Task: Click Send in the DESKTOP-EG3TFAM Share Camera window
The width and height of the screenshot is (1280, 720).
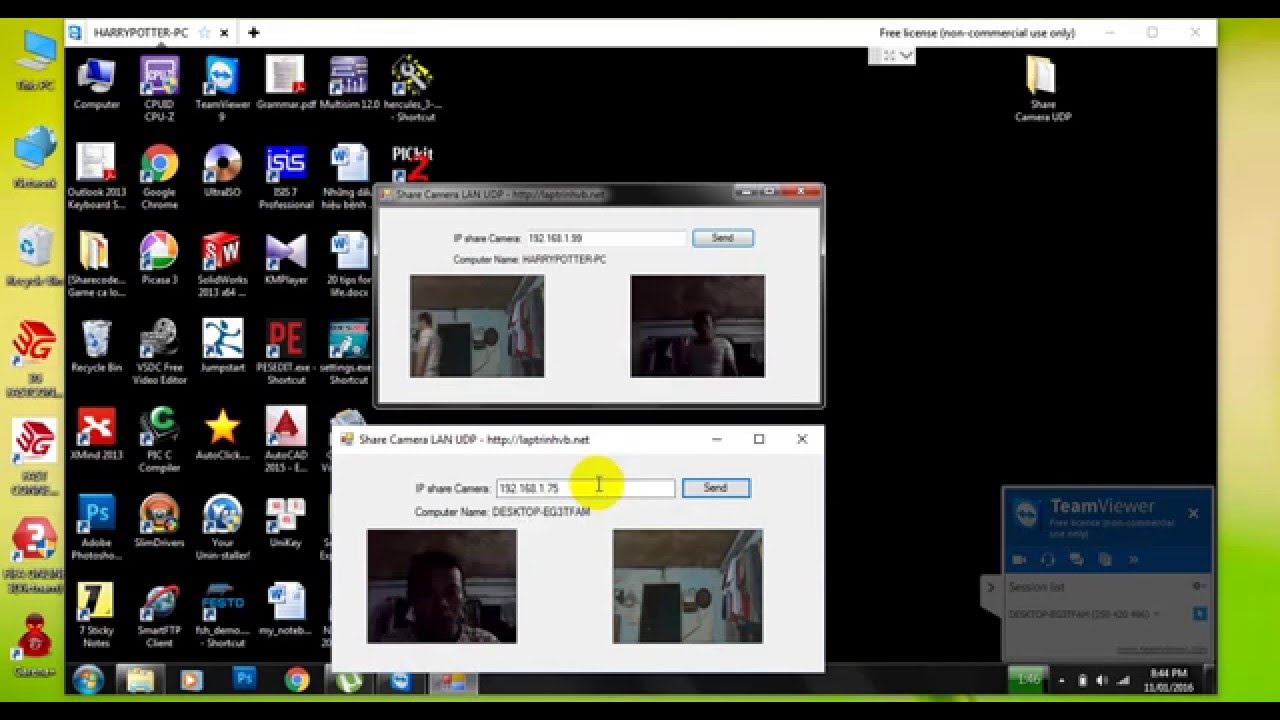Action: [x=715, y=488]
